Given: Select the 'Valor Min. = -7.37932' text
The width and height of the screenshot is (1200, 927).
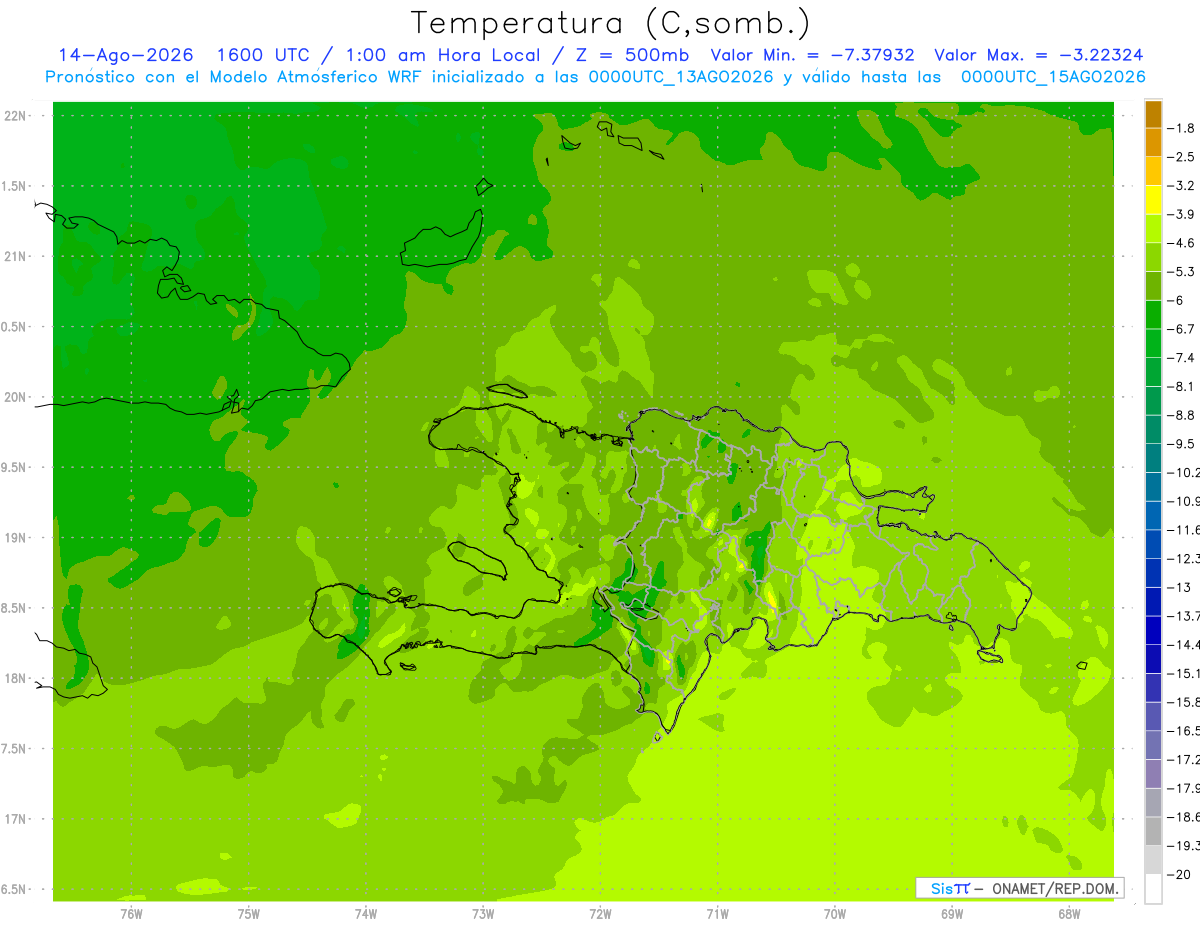Looking at the screenshot, I should [x=812, y=55].
